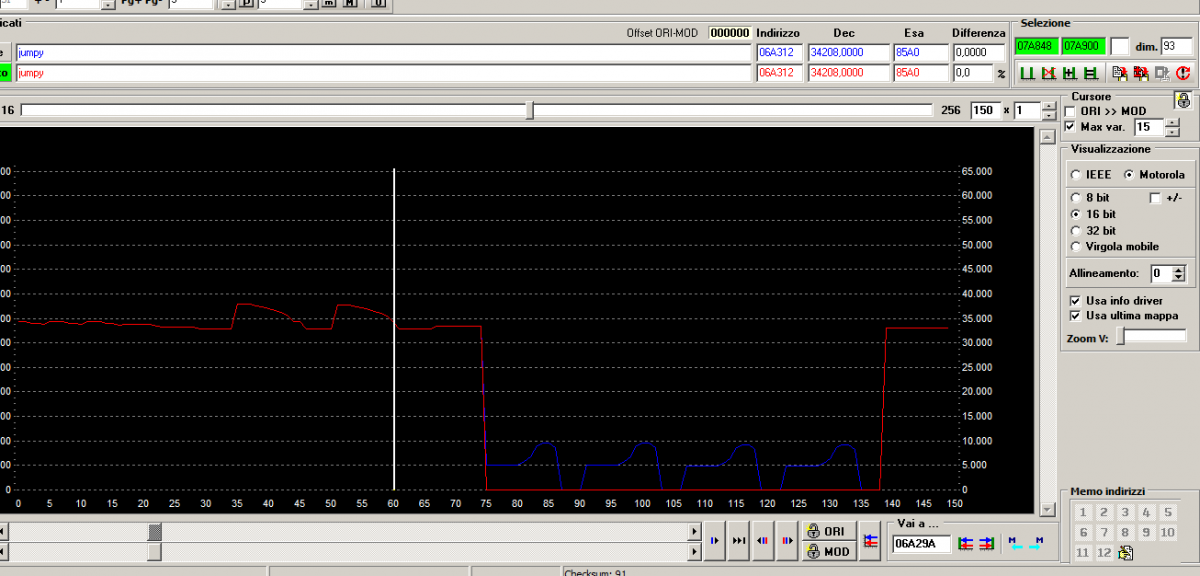Screen dimensions: 1200x576
Task: Toggle the Usa ultima mappa checkbox
Action: pos(1076,315)
